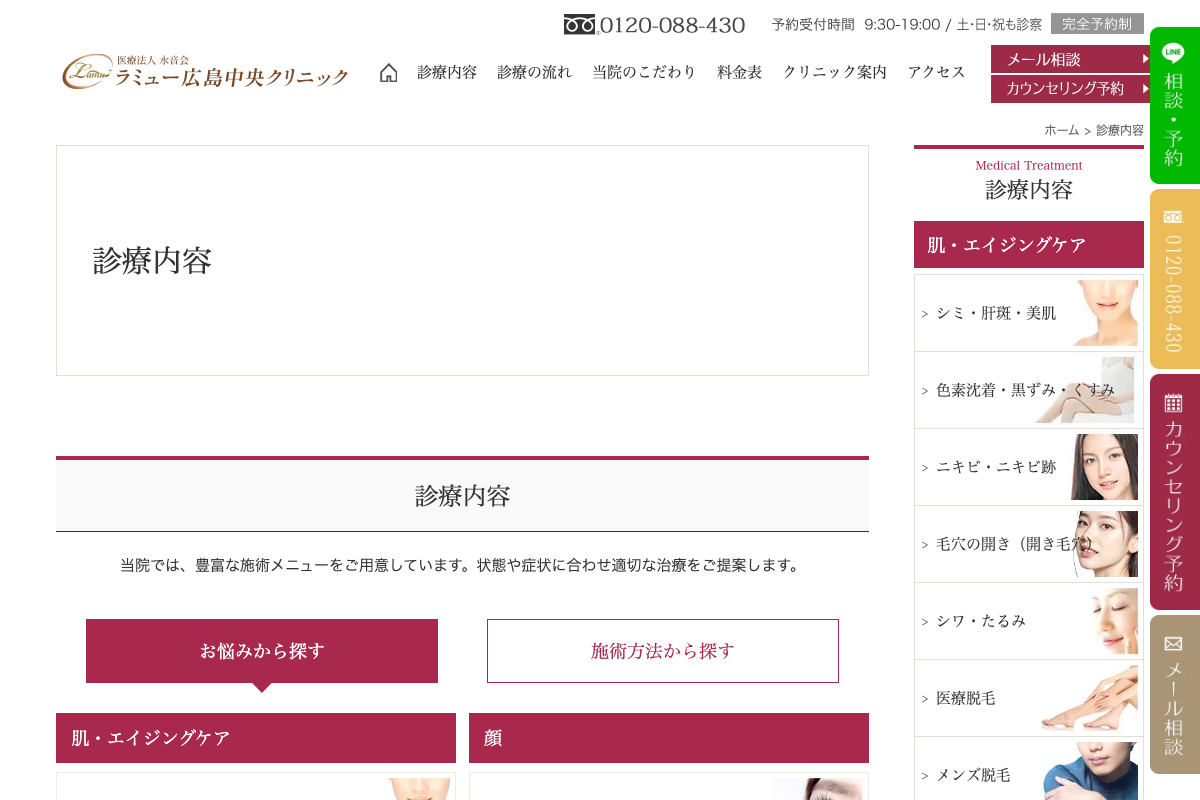Click the calendar icon on カウンセリング予約 sidebar tab

point(1172,403)
